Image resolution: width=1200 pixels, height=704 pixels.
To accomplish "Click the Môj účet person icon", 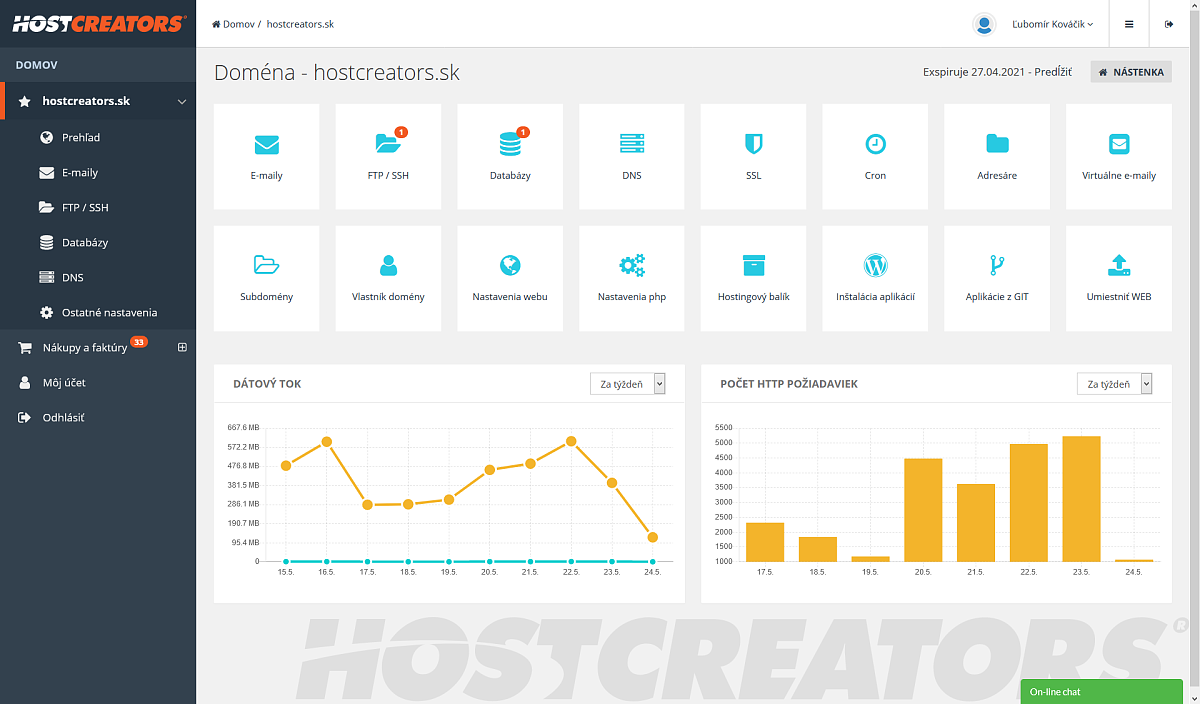I will 25,382.
